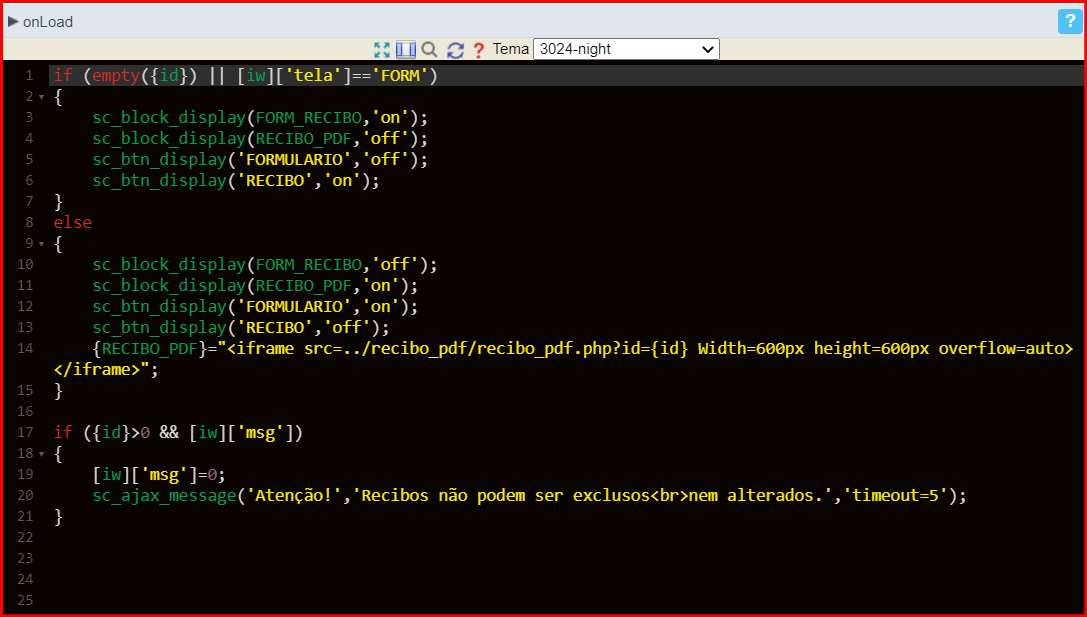This screenshot has height=617, width=1087.
Task: Expand the editor to fullscreen
Action: pos(381,49)
